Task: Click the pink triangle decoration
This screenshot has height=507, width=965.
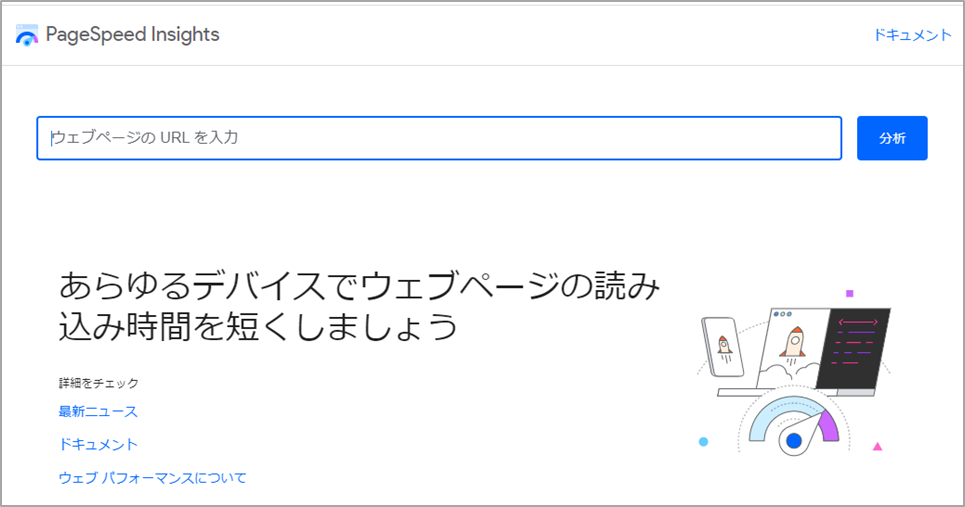Action: click(878, 446)
